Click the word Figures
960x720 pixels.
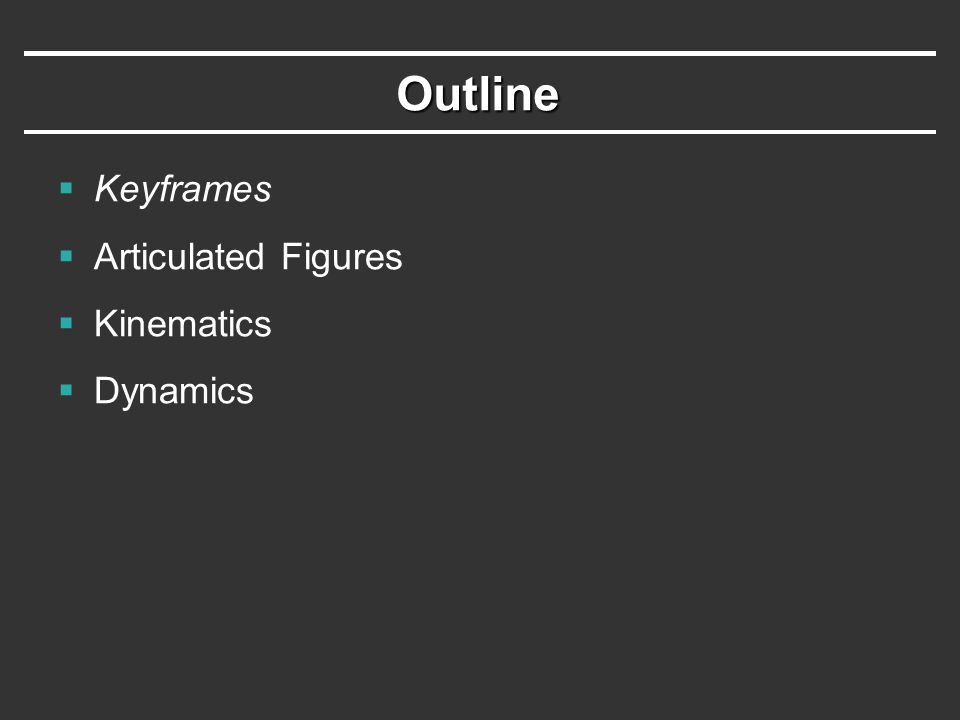[x=342, y=258]
